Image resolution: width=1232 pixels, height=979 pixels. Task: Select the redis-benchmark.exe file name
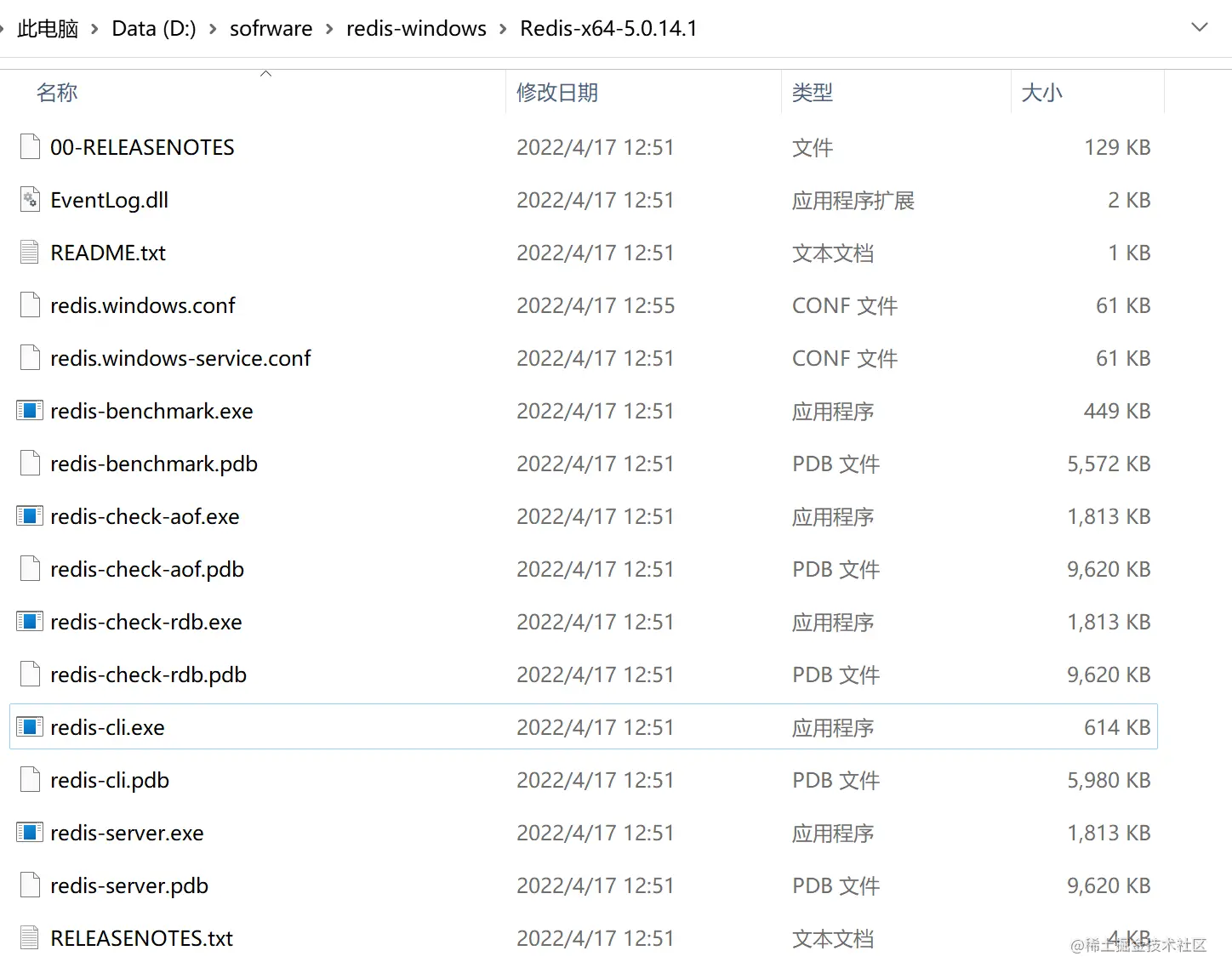tap(151, 411)
